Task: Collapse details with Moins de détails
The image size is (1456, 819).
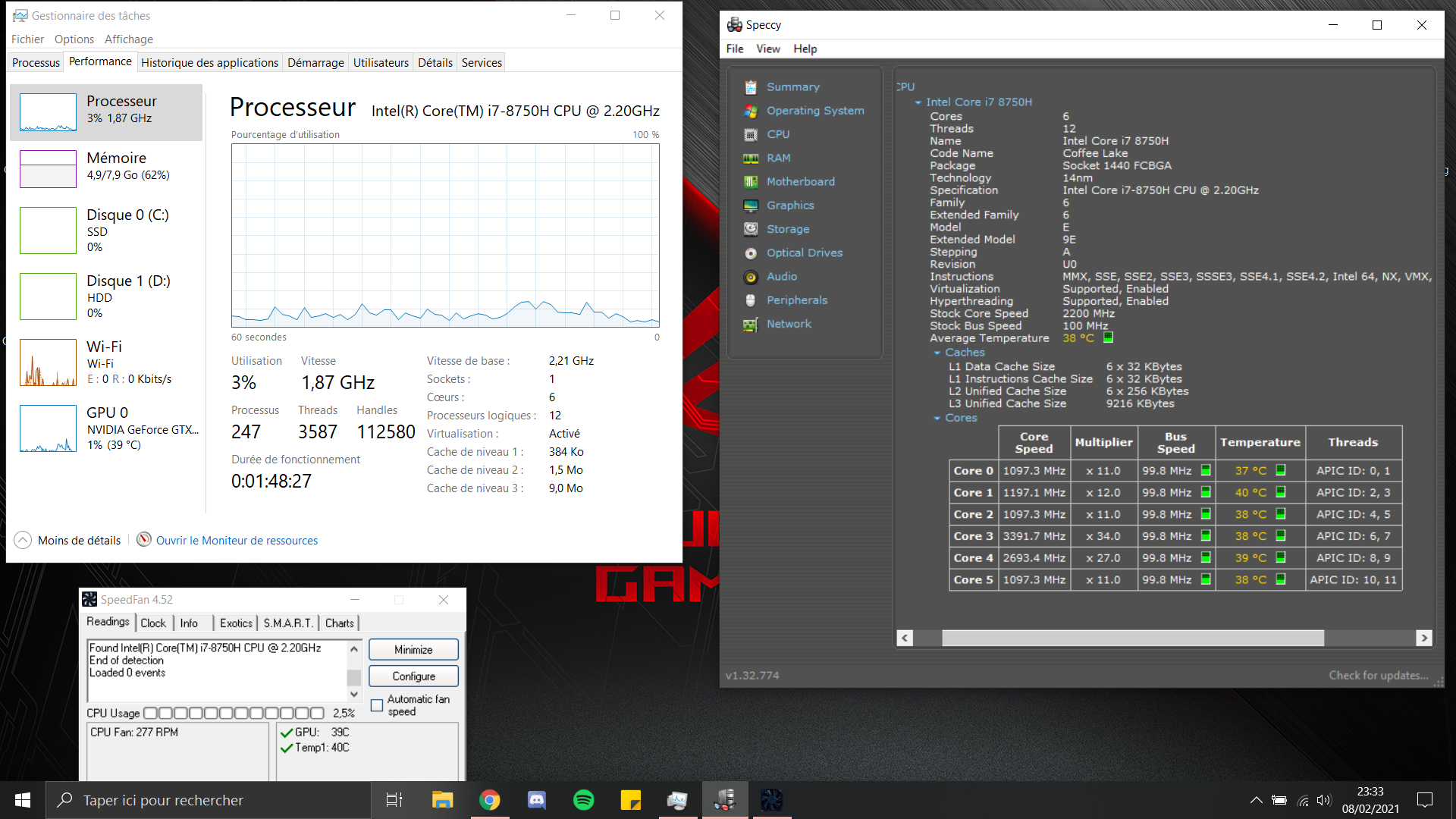Action: [67, 540]
